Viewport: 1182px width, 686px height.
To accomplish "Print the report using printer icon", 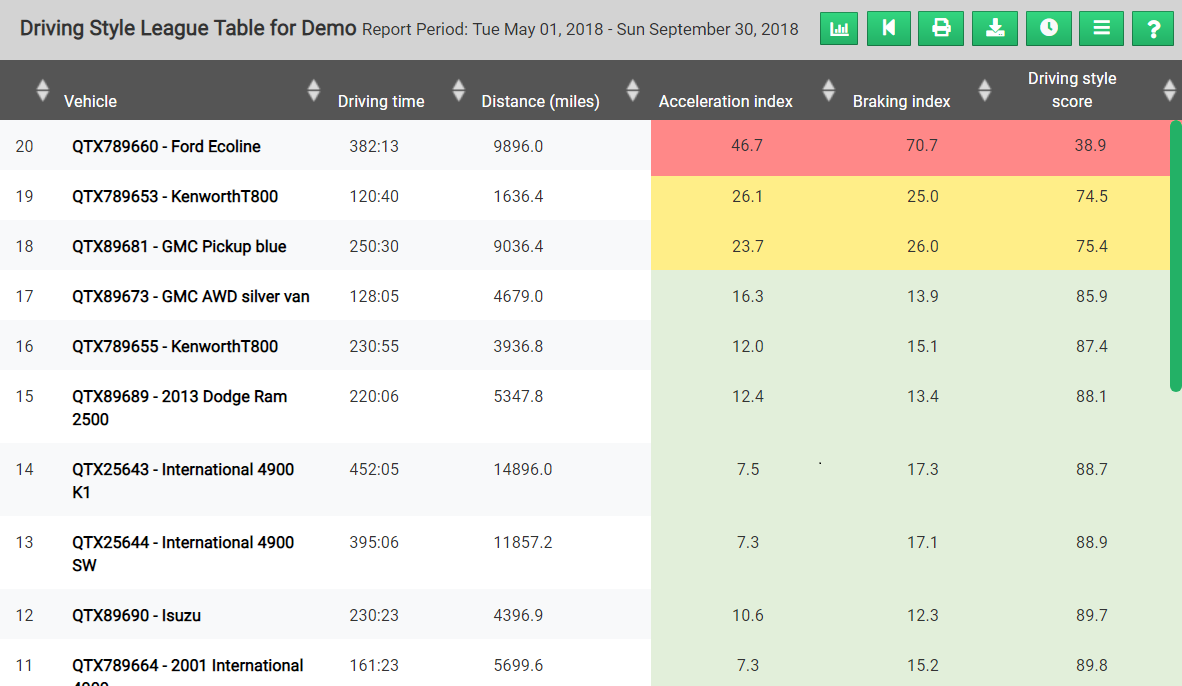I will pyautogui.click(x=941, y=29).
